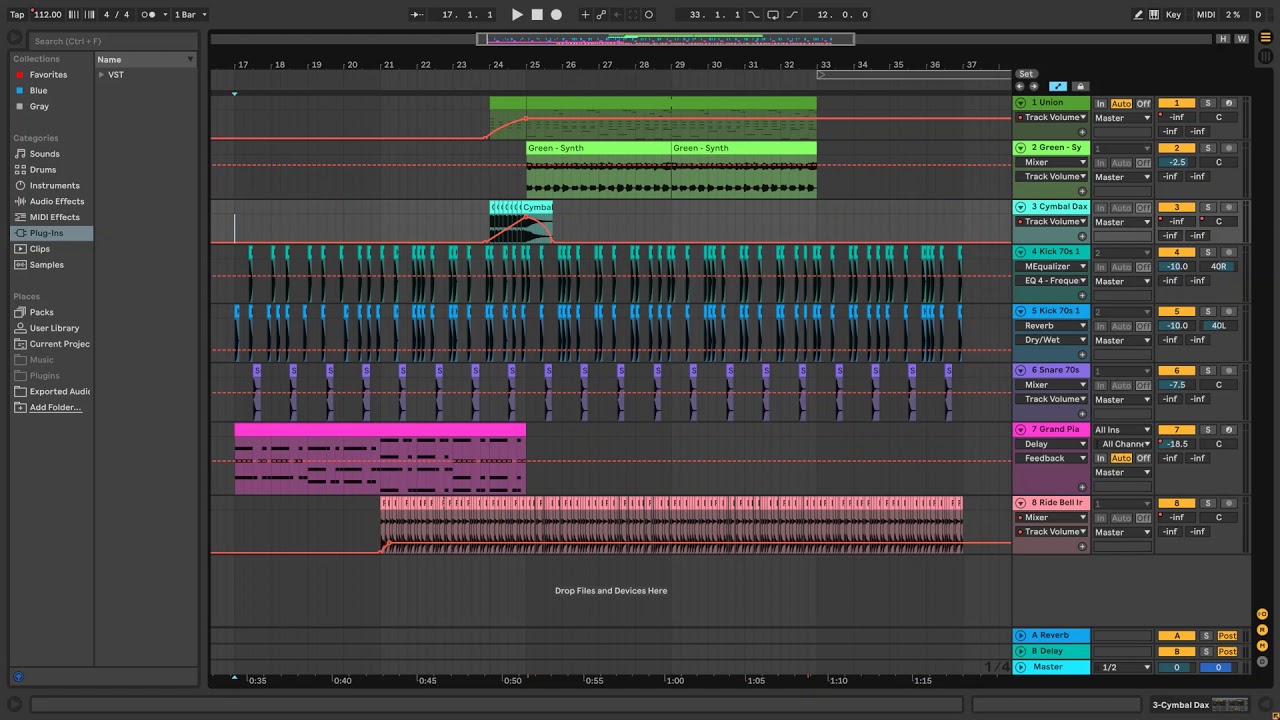This screenshot has height=720, width=1280.
Task: Go to previous locator arrow
Action: 1020,87
